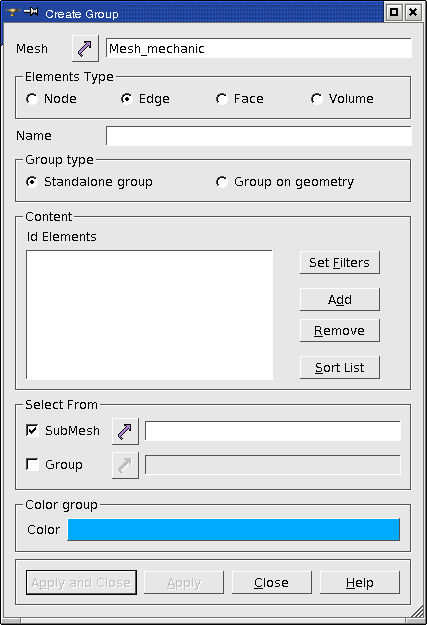Click the Mesh selection arrow icon
This screenshot has width=427, height=625.
pos(85,48)
